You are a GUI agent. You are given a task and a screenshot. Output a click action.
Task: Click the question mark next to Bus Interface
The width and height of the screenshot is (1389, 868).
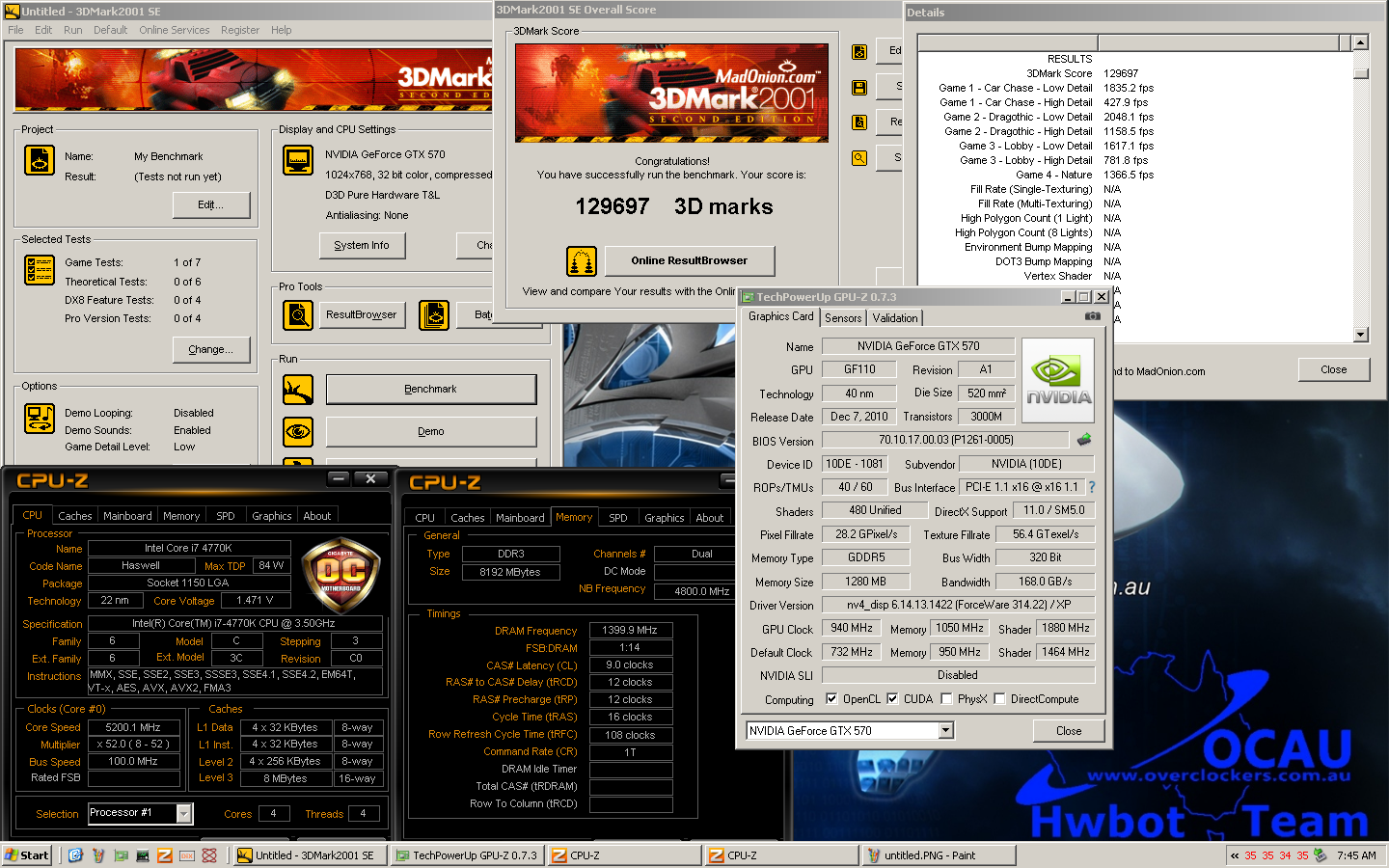tap(1092, 487)
